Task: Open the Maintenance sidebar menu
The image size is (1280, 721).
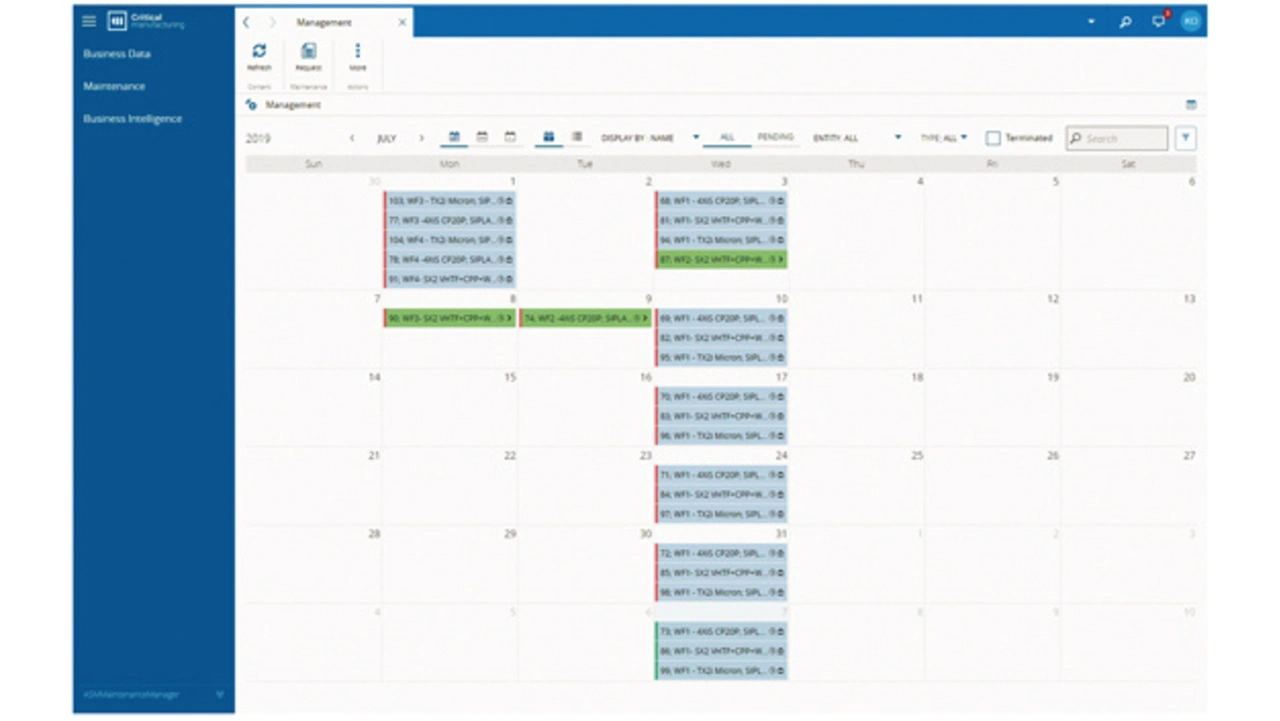Action: pos(114,86)
